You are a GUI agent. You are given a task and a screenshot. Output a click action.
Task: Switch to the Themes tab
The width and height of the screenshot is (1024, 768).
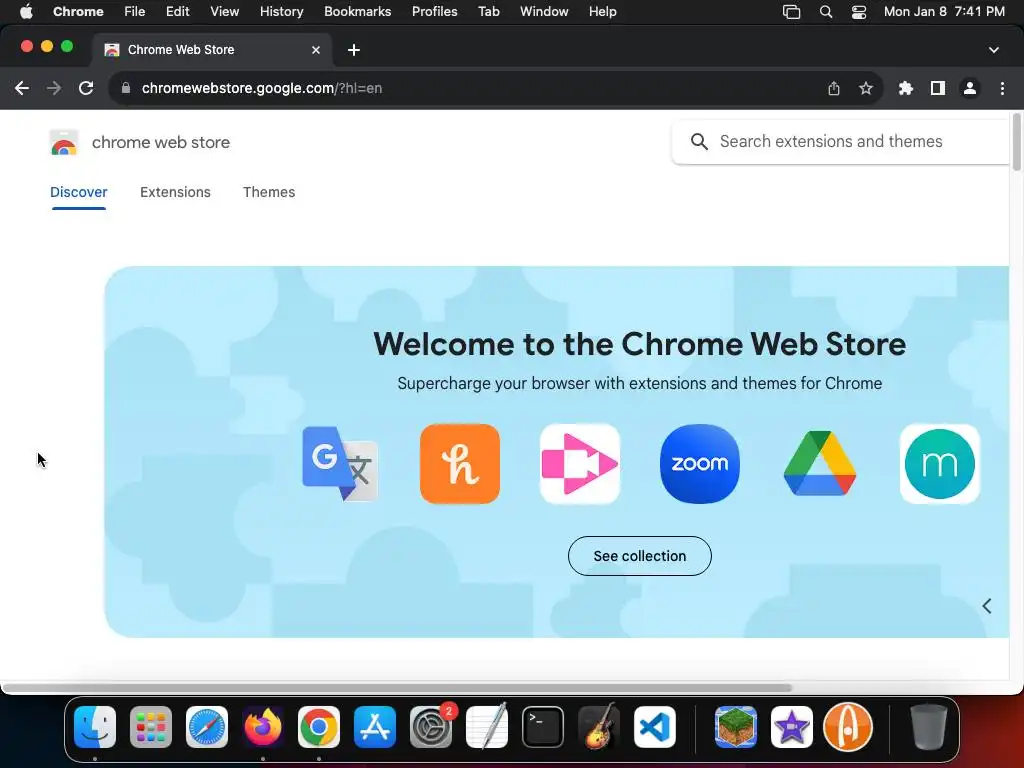pos(269,192)
